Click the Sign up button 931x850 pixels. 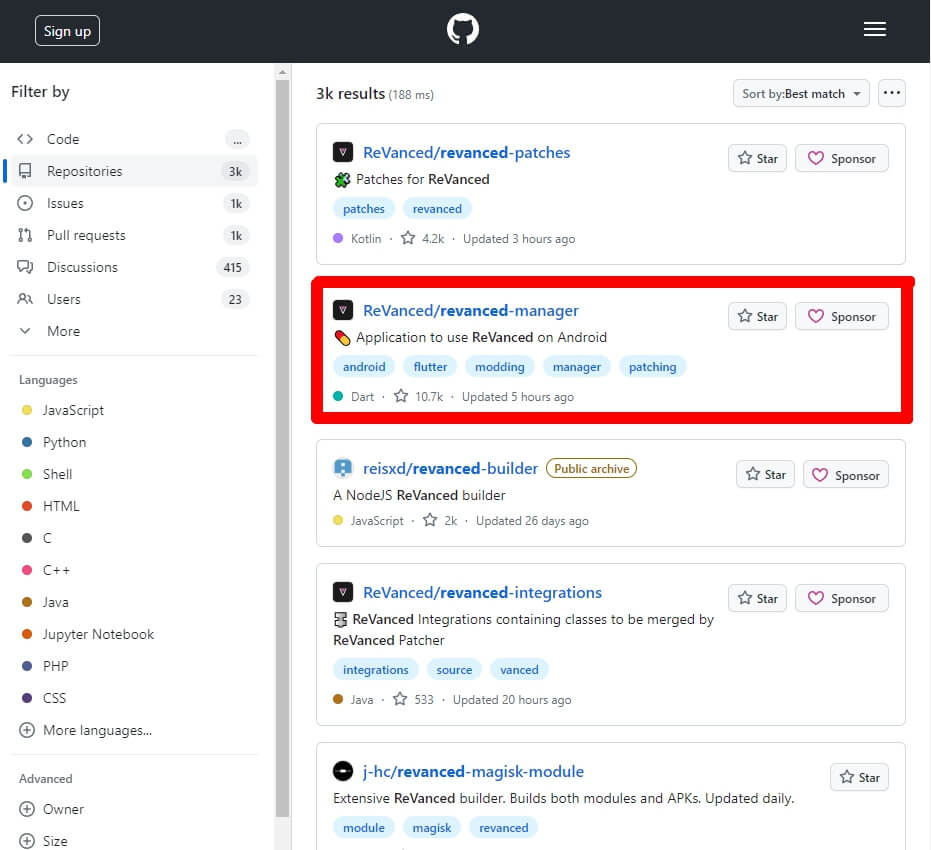tap(67, 31)
